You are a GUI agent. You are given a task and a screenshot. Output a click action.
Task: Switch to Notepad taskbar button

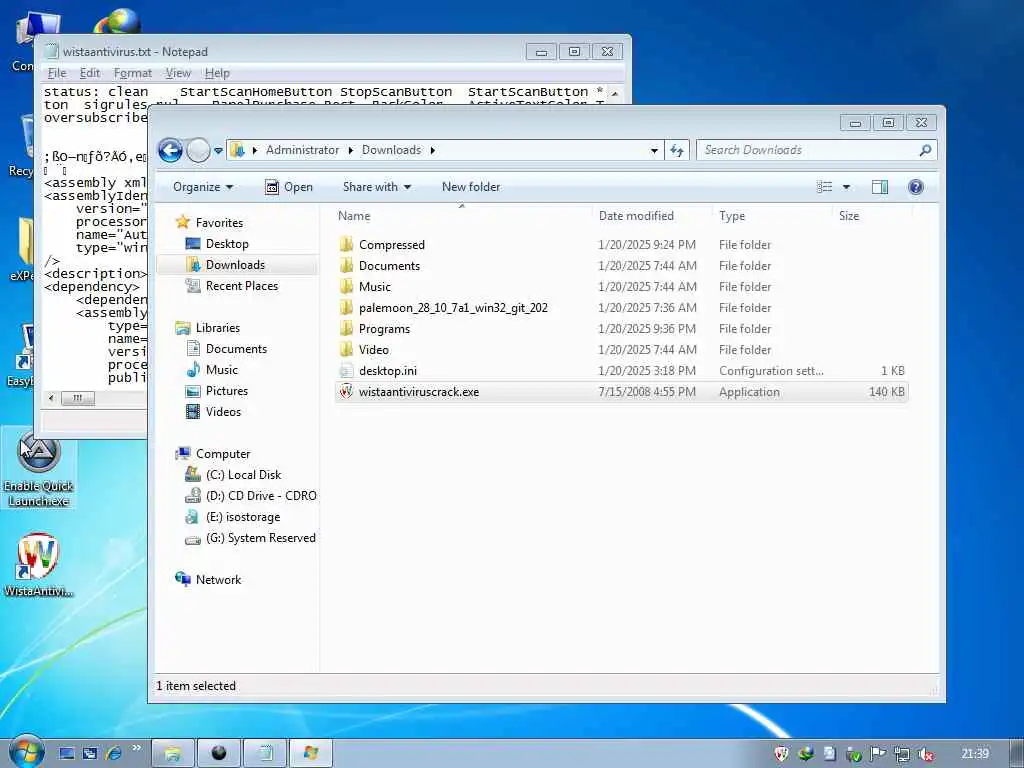(265, 753)
